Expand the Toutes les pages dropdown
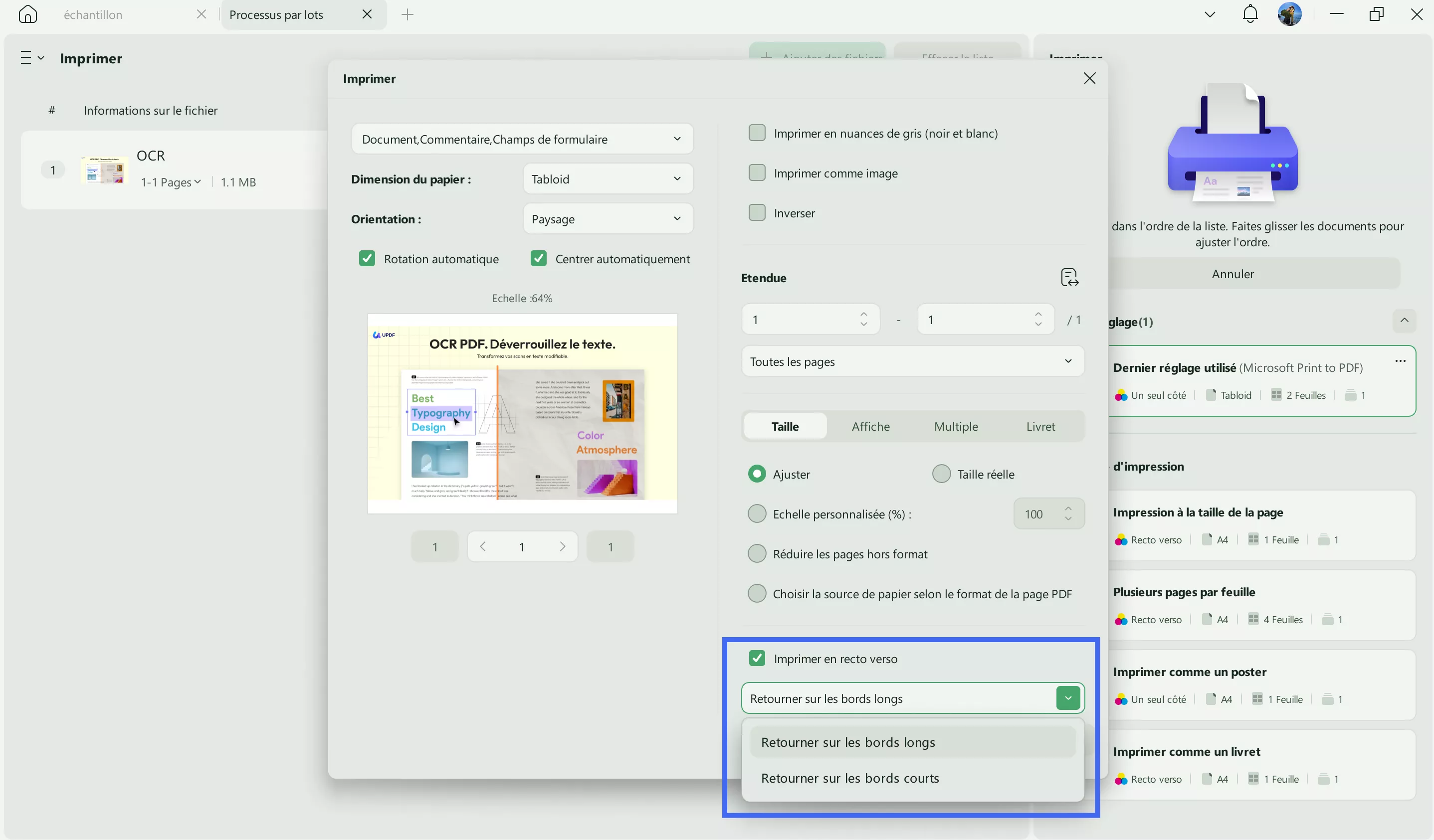Image resolution: width=1434 pixels, height=840 pixels. pyautogui.click(x=912, y=362)
